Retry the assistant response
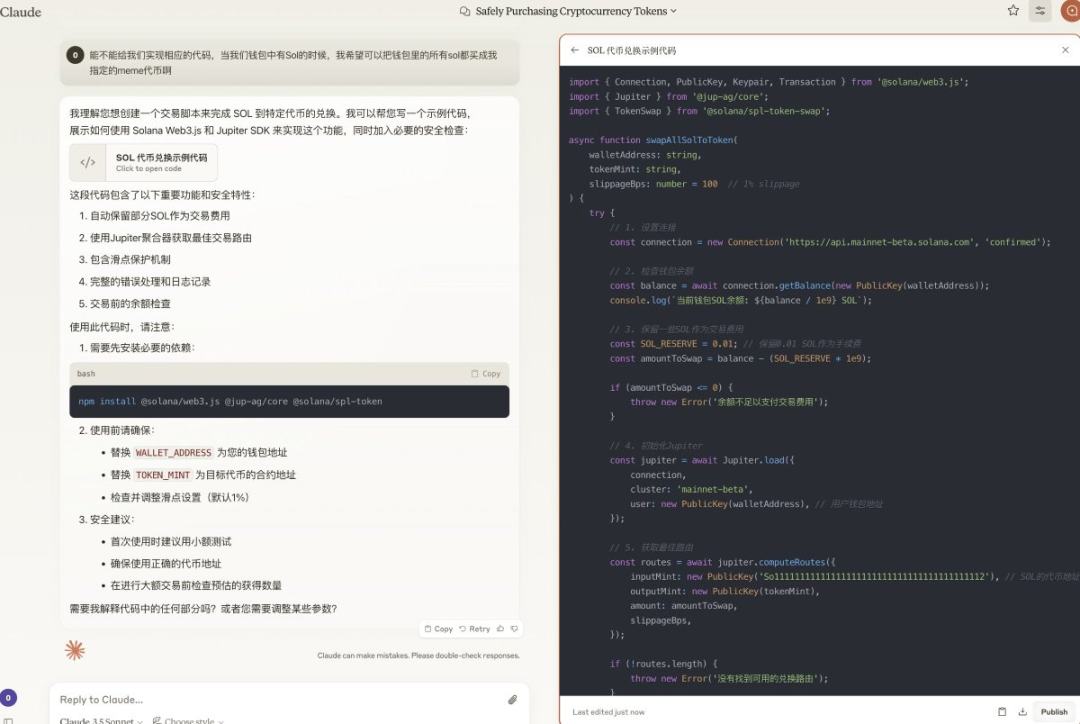The width and height of the screenshot is (1080, 724). (475, 629)
